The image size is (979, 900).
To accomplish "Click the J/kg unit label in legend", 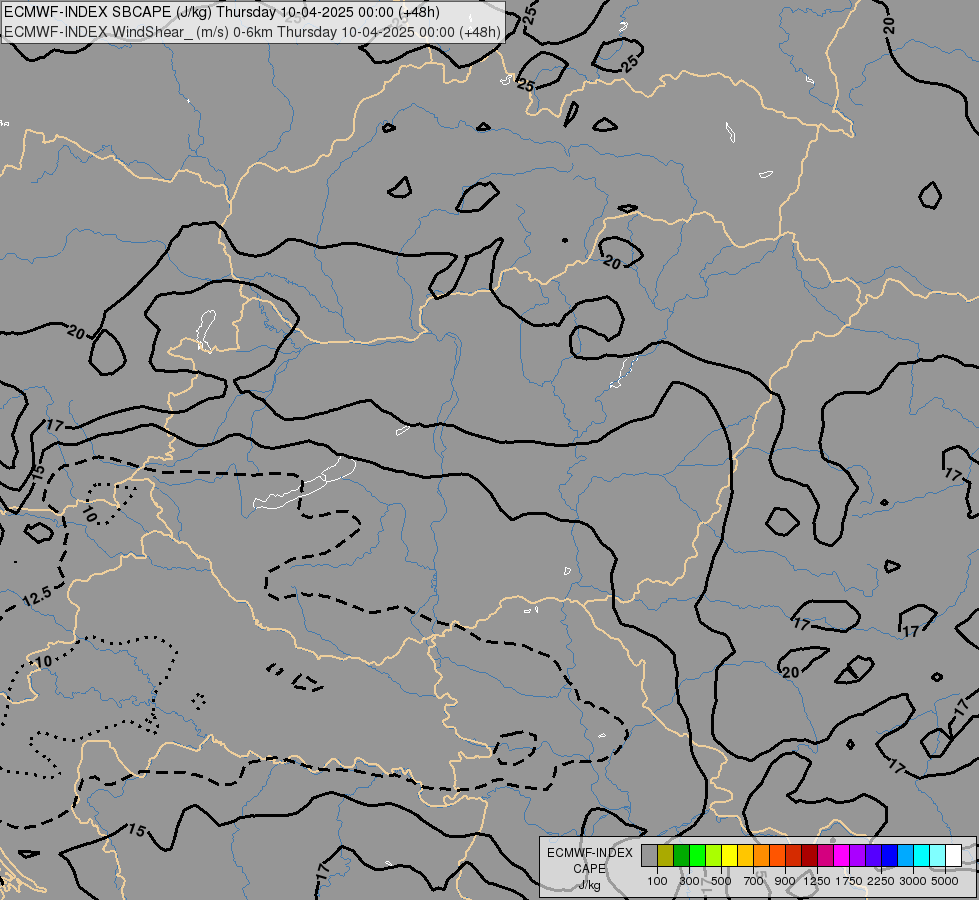I will pyautogui.click(x=589, y=885).
